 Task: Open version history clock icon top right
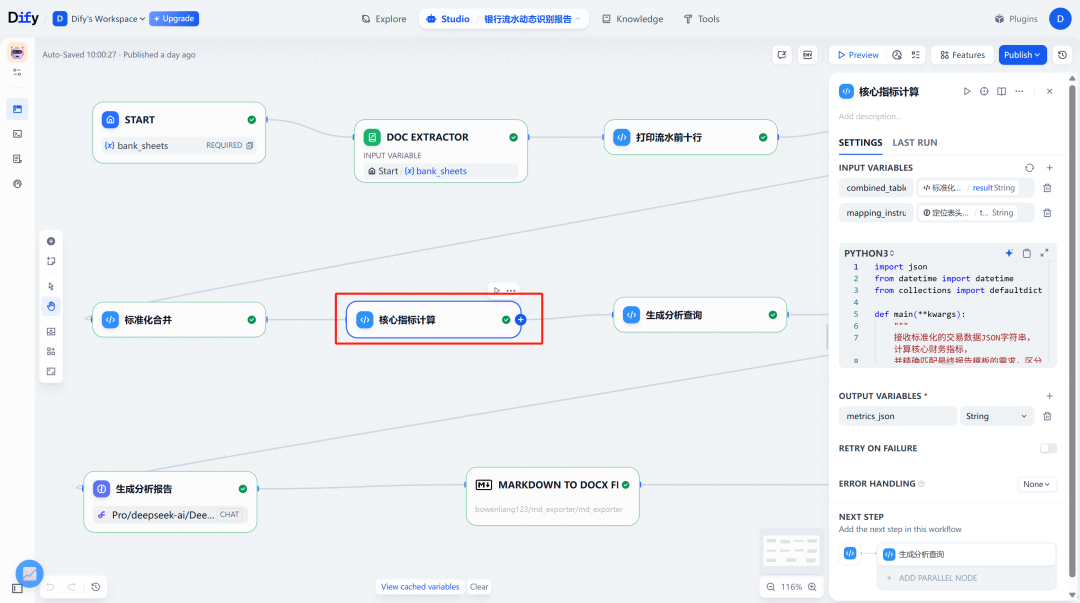(1063, 55)
